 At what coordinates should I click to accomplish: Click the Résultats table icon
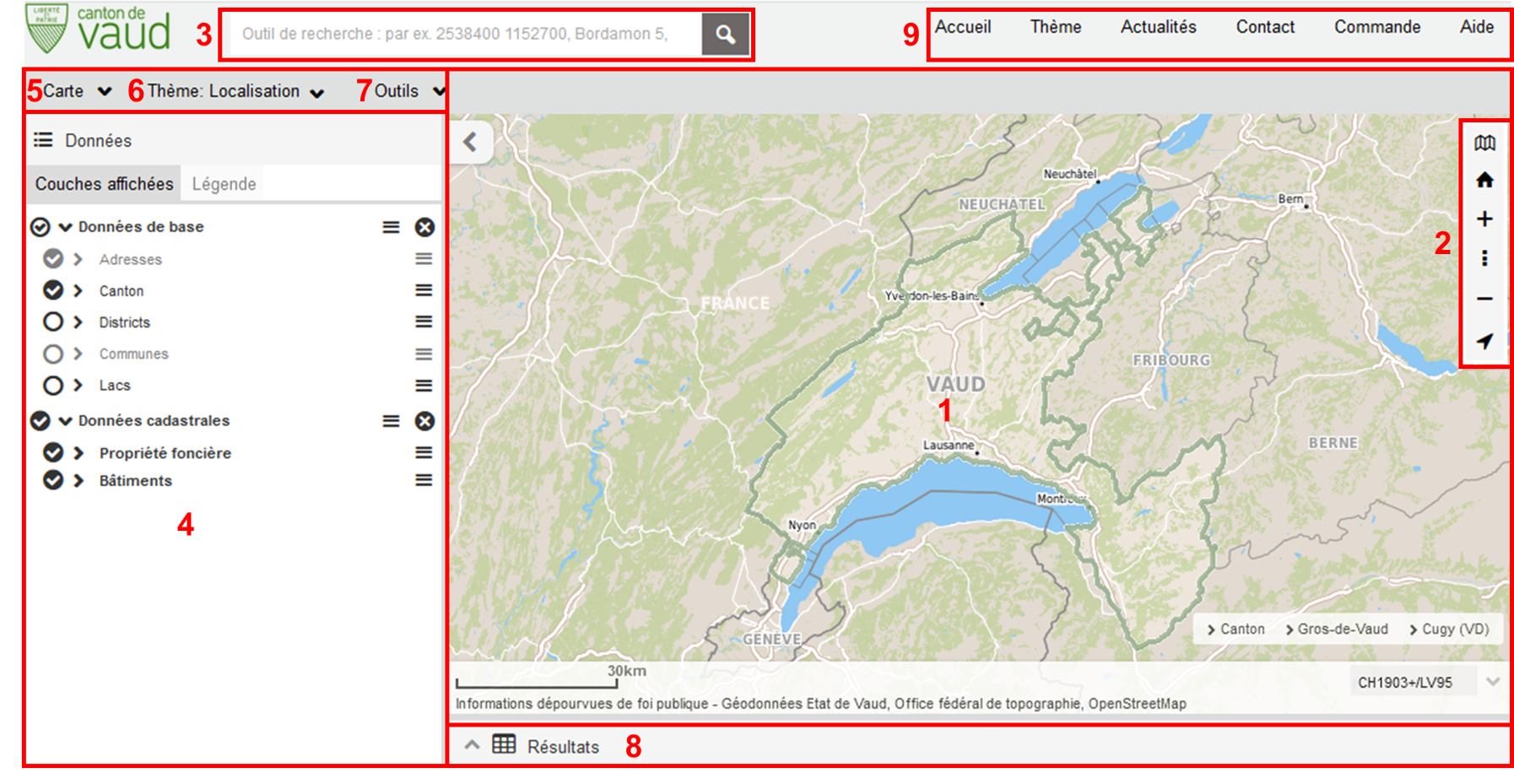(504, 744)
